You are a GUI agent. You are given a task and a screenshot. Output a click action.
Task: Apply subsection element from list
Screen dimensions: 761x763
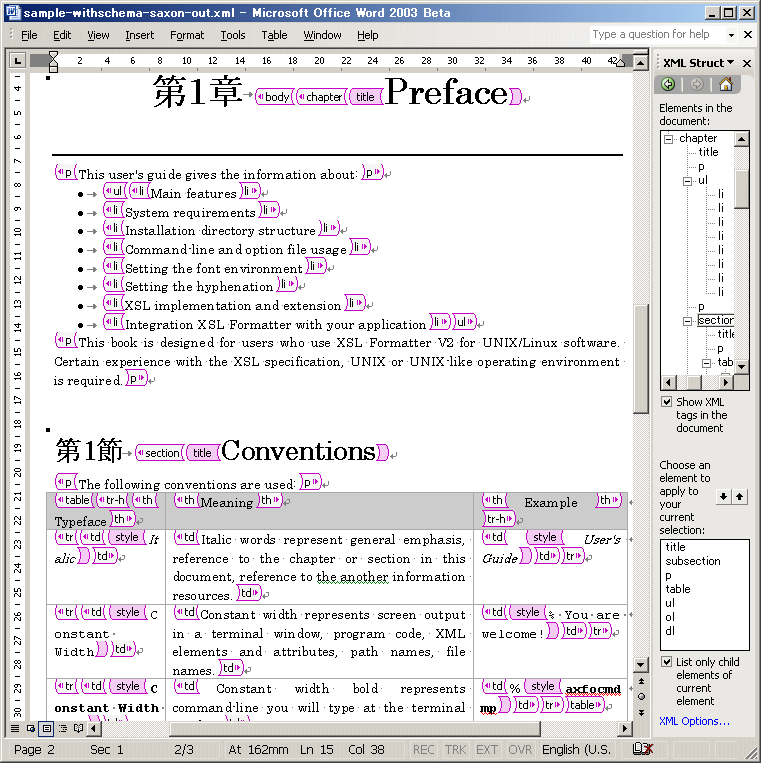pos(693,561)
